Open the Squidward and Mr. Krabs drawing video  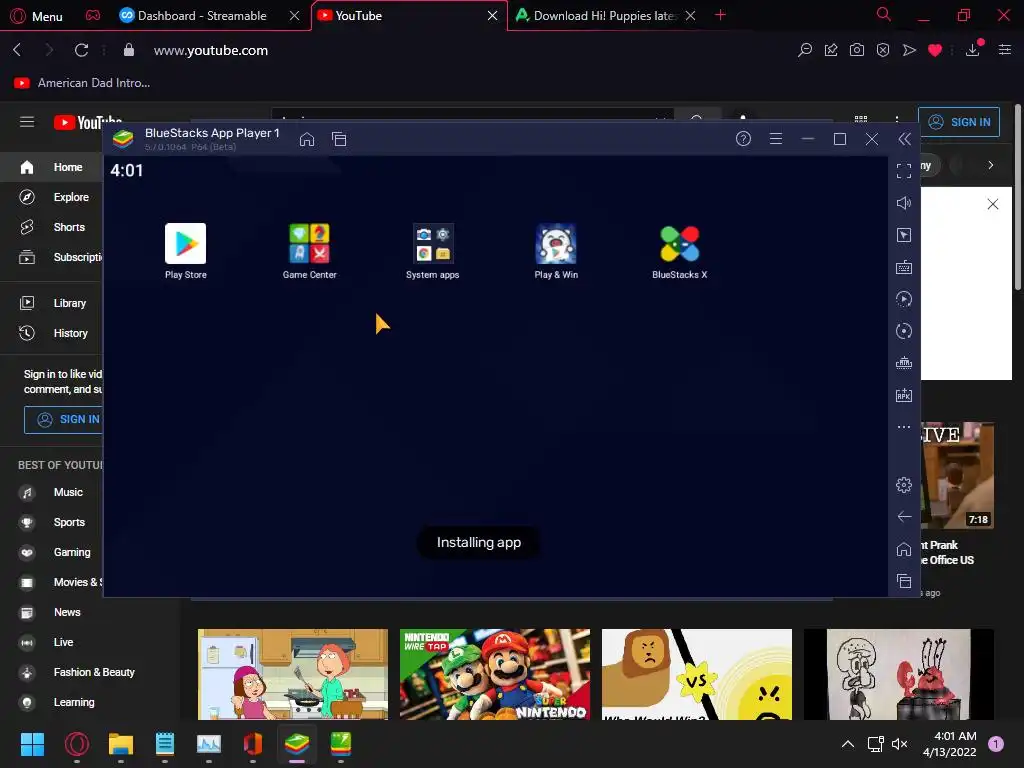point(899,674)
